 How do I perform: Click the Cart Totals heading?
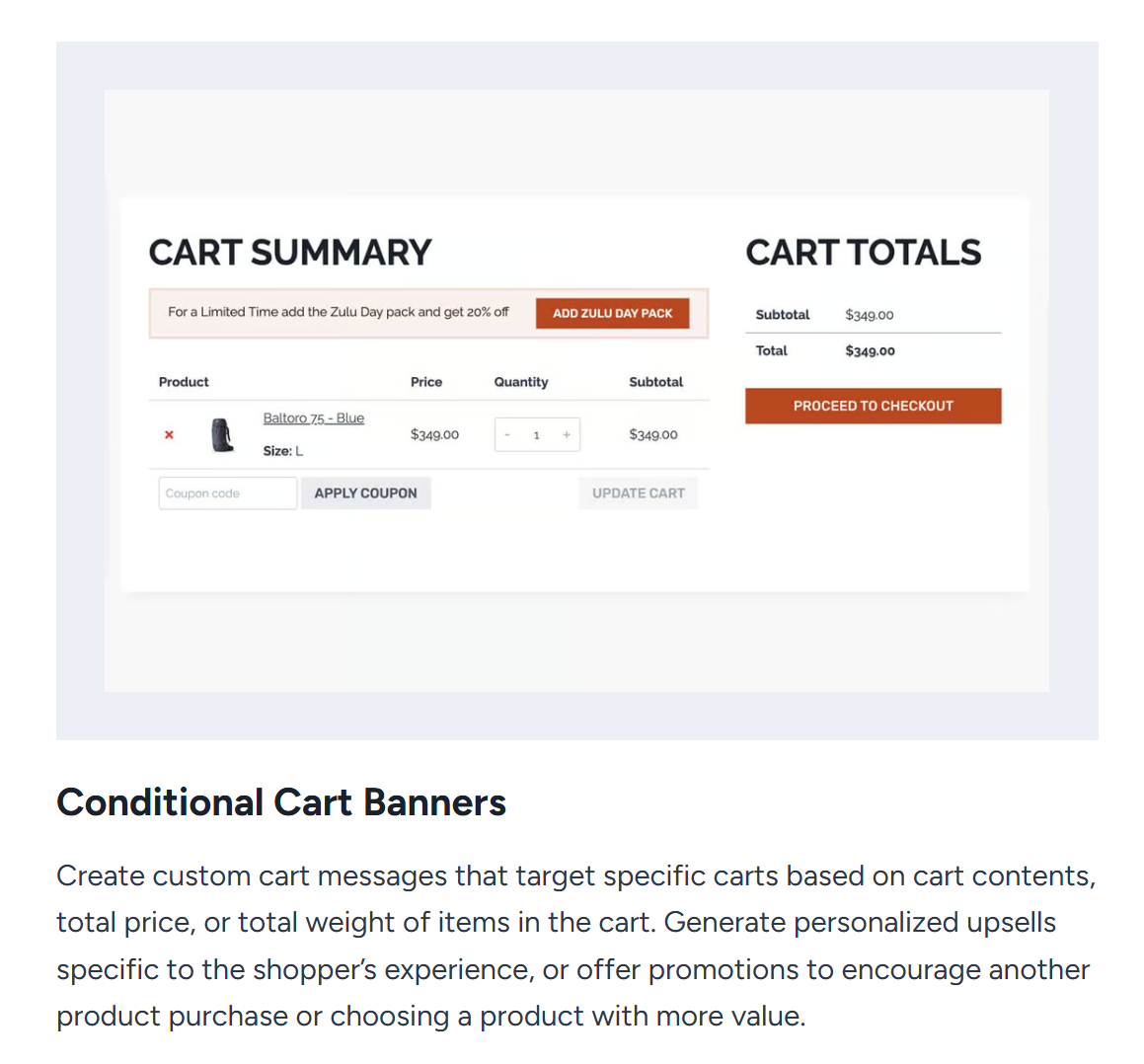point(863,253)
